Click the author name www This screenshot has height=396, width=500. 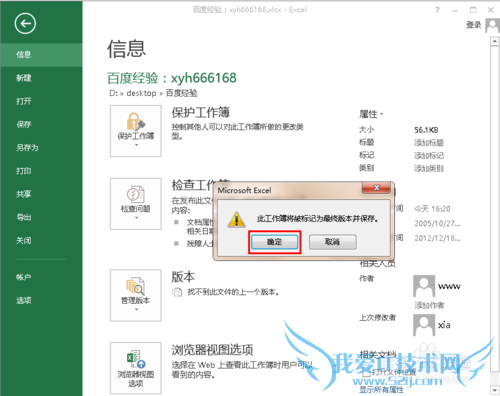[449, 286]
